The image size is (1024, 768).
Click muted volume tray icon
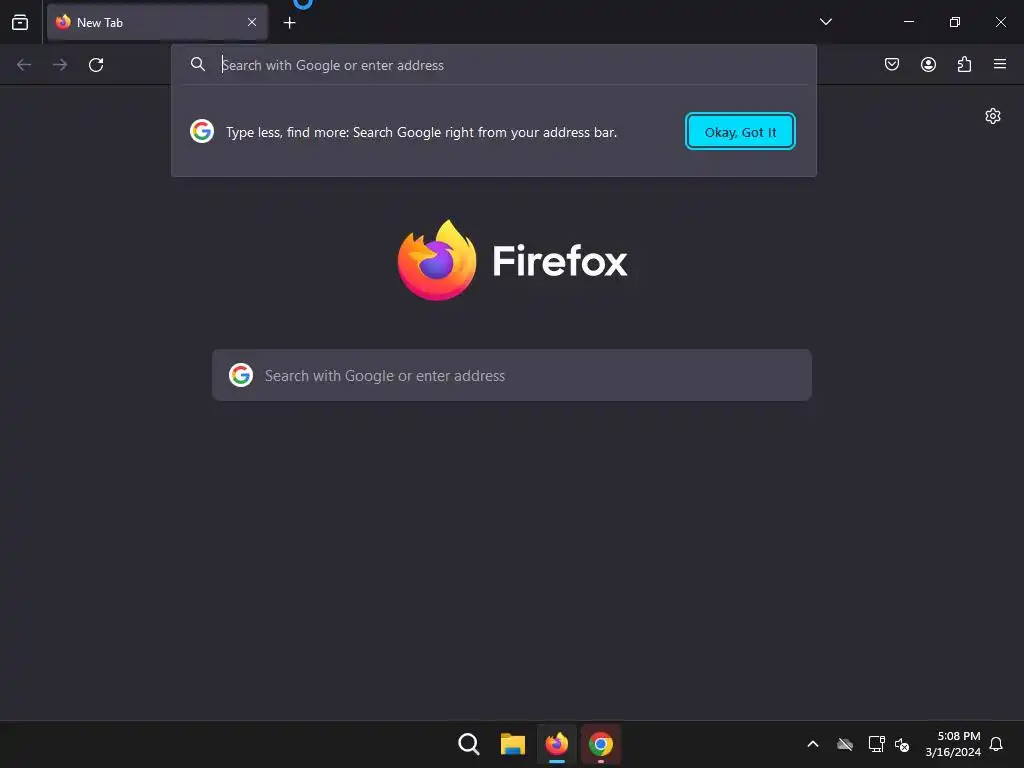pos(902,744)
